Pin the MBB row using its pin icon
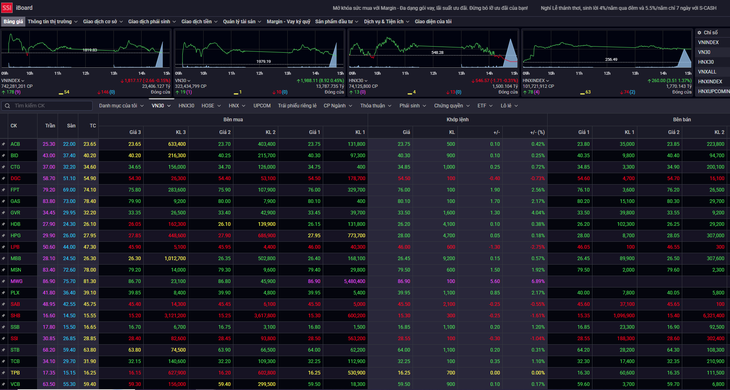This screenshot has width=730, height=390. tap(4, 258)
